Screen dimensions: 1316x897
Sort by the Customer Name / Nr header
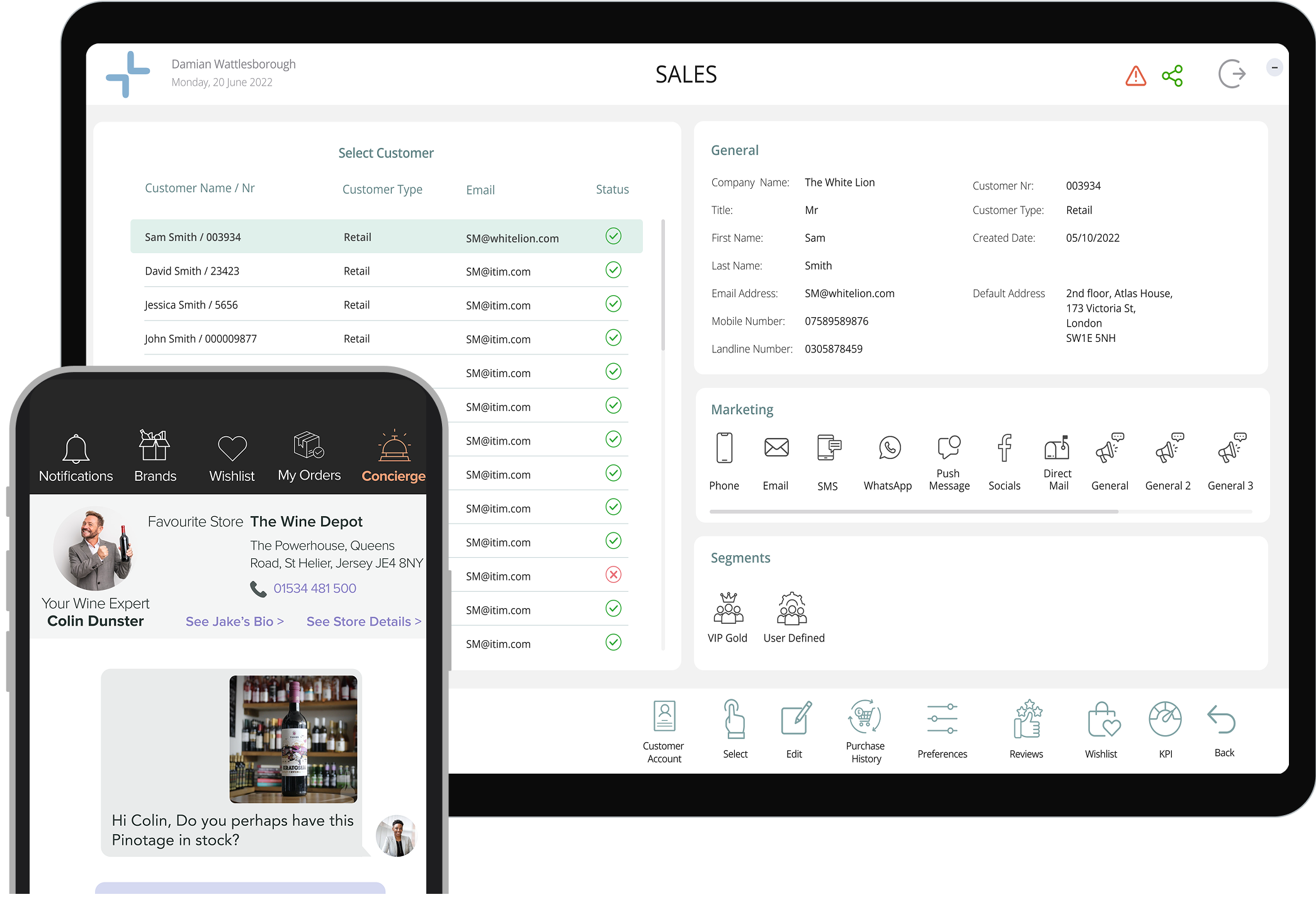click(x=200, y=188)
